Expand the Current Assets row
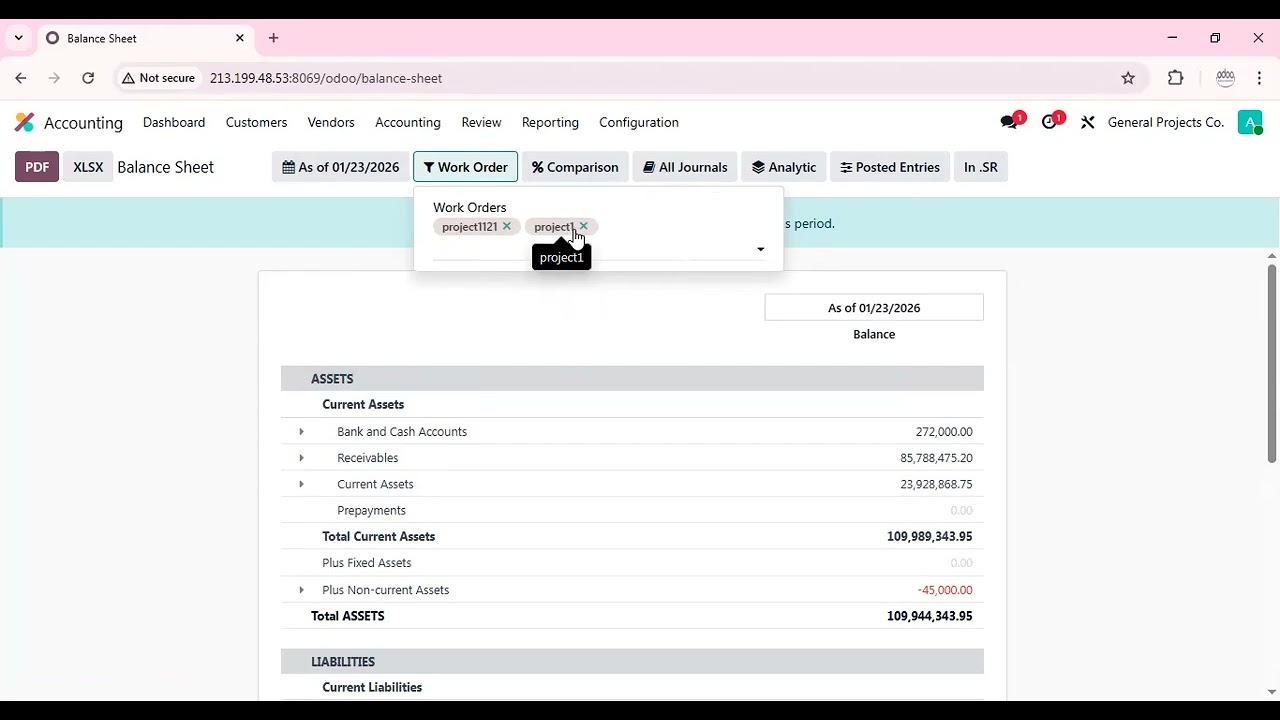 click(x=301, y=484)
